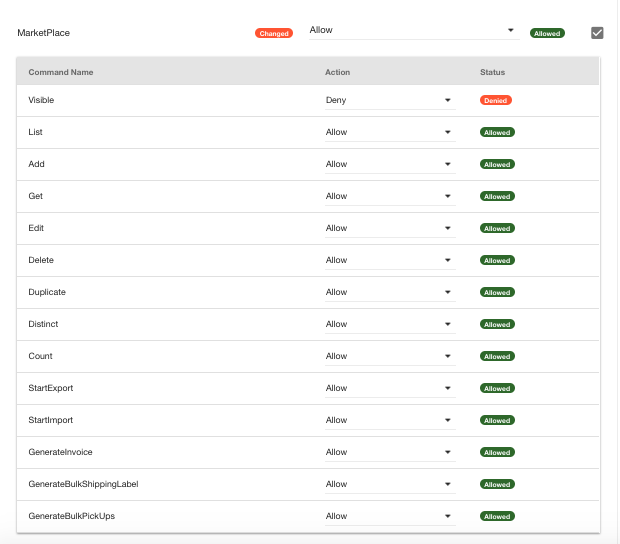Image resolution: width=620 pixels, height=544 pixels.
Task: Open the Visible action dropdown
Action: point(390,100)
